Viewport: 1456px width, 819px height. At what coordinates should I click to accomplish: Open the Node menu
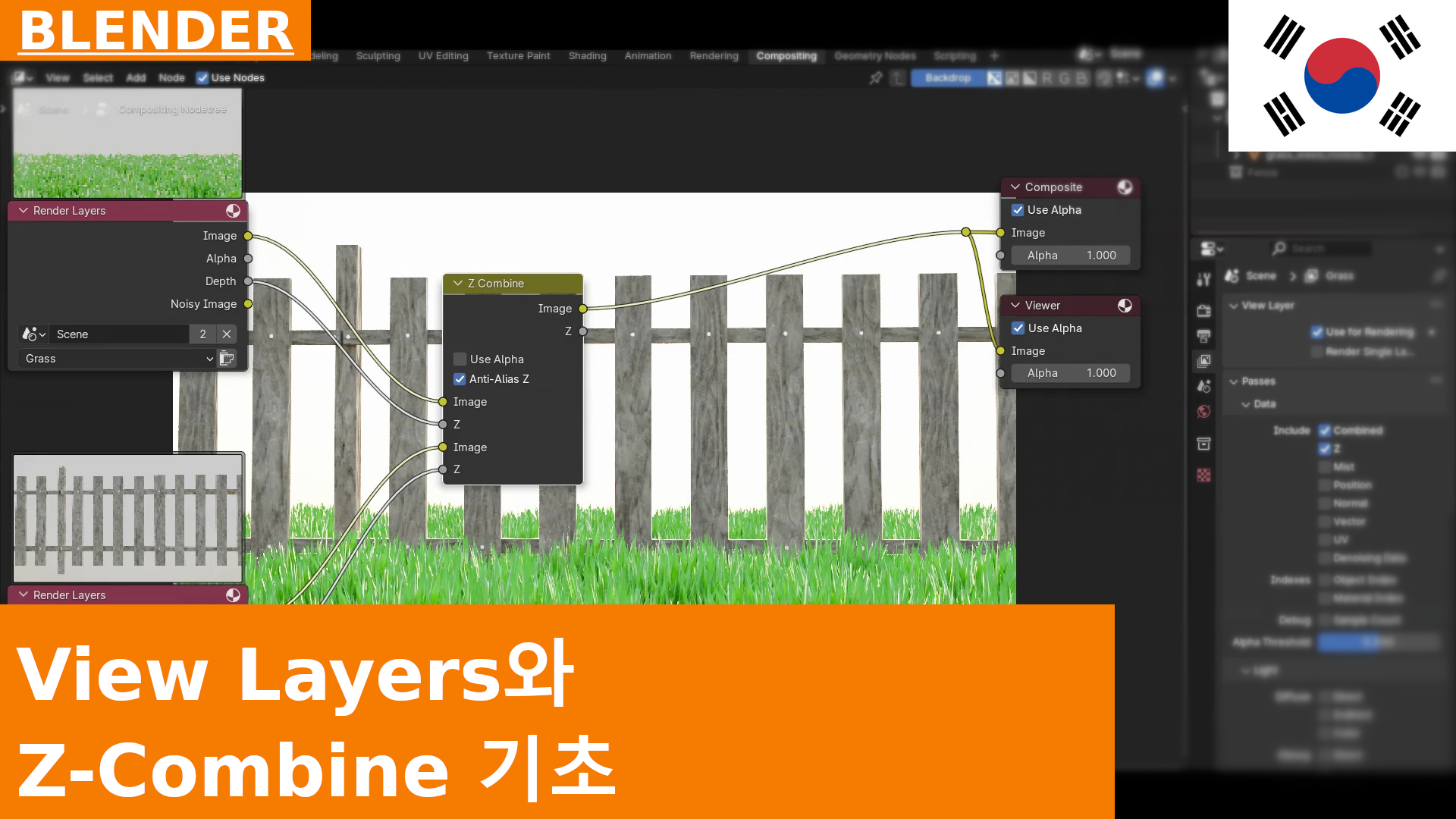[x=171, y=78]
